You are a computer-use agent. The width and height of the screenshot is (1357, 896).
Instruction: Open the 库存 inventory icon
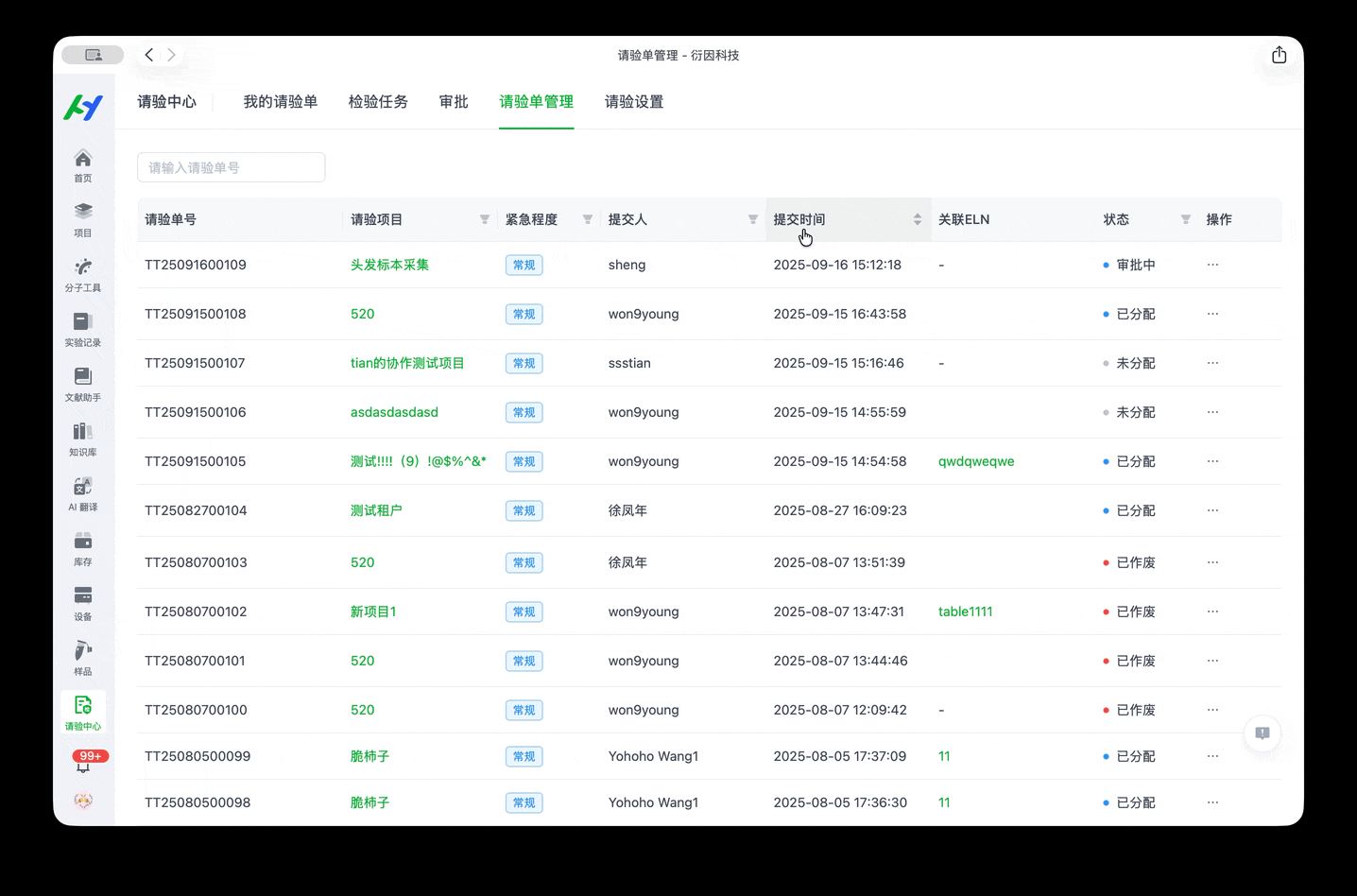point(83,548)
